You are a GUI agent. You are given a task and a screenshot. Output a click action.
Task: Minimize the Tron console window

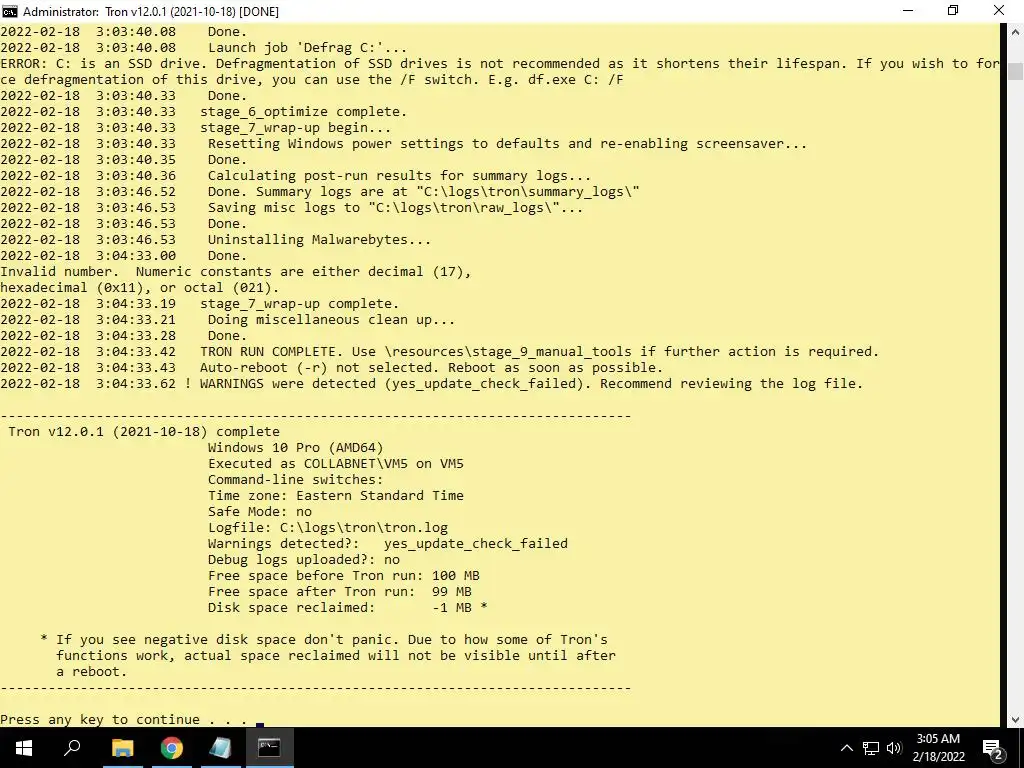[908, 11]
